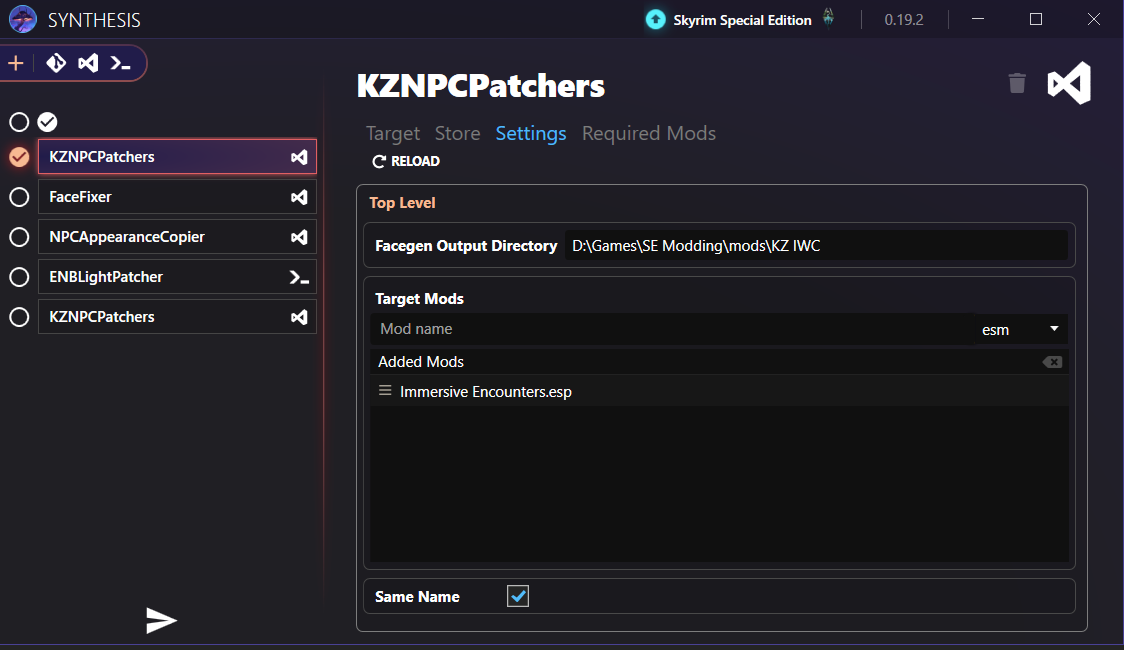Open the Store tab

457,133
